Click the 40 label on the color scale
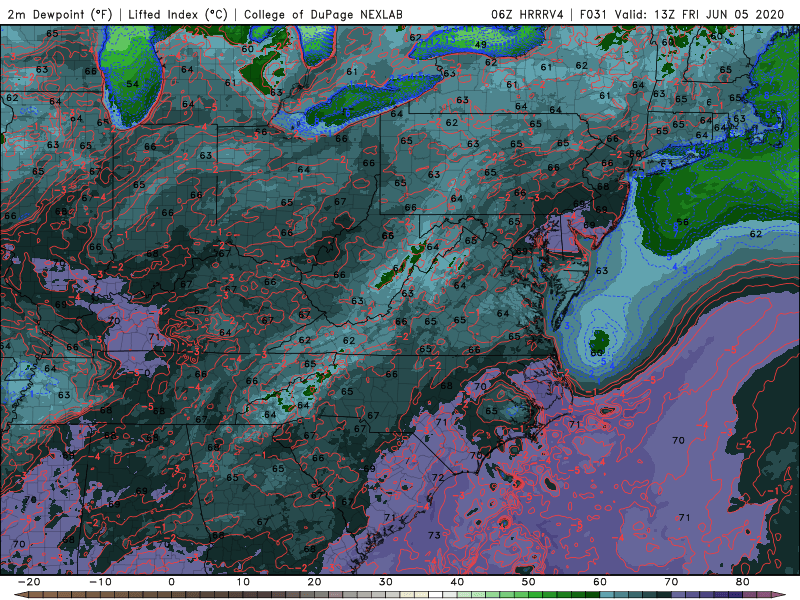Screen dimensions: 800x600 pyautogui.click(x=457, y=582)
